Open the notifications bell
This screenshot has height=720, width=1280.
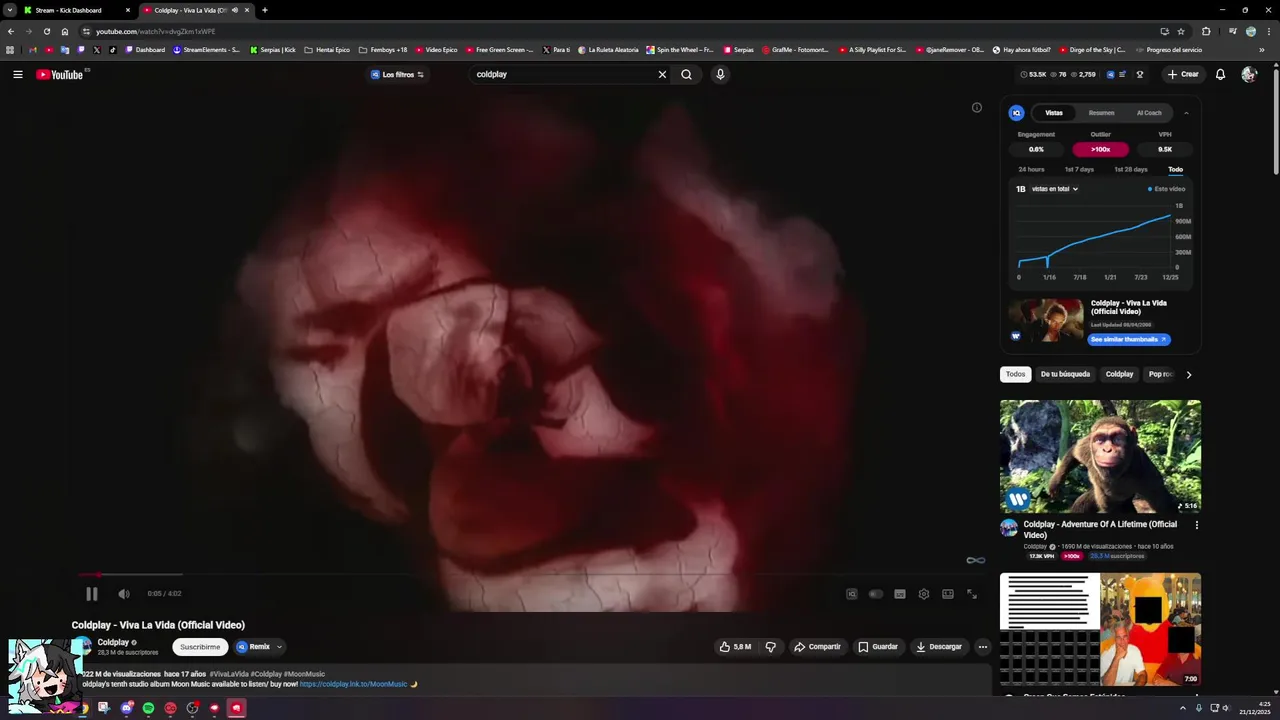coord(1220,74)
